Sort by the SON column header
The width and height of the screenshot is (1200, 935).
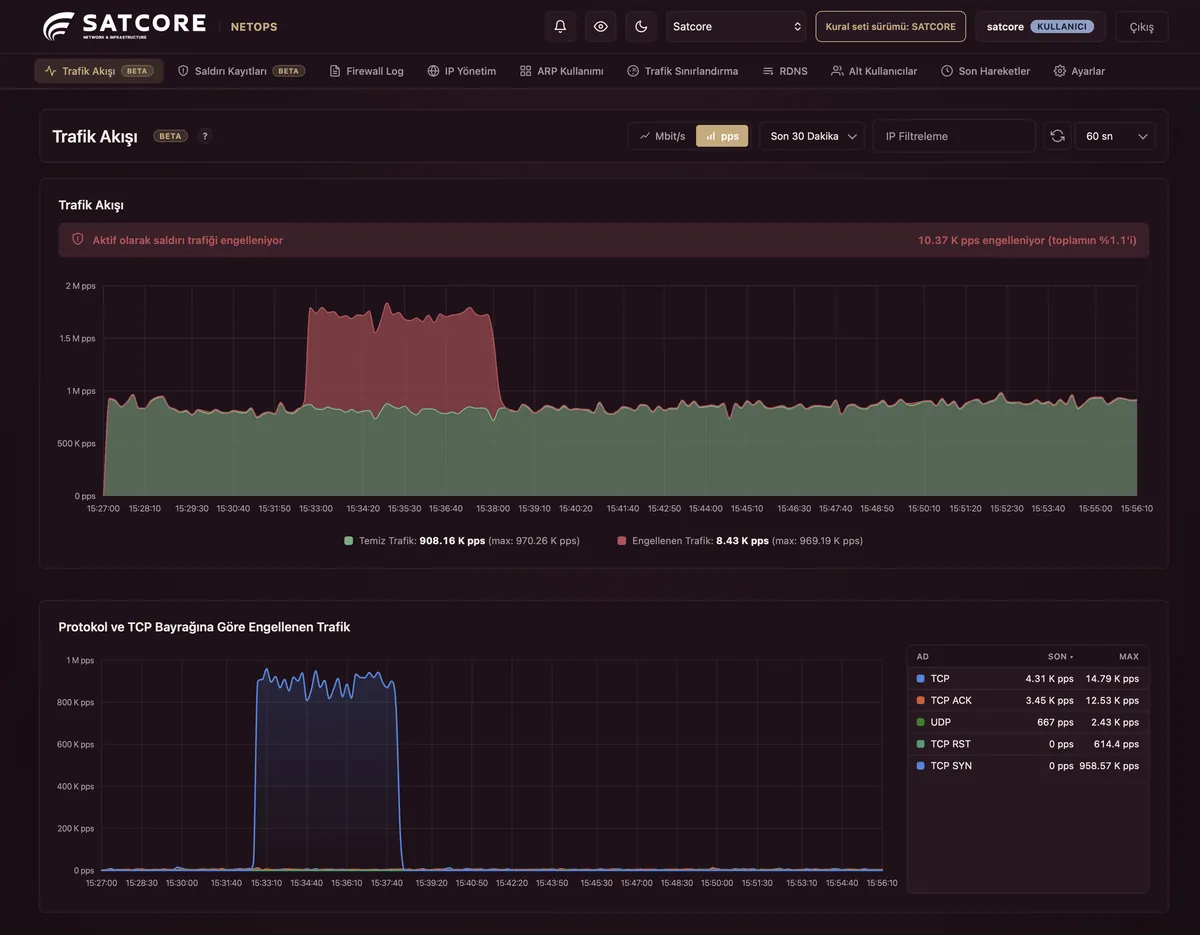coord(1060,657)
